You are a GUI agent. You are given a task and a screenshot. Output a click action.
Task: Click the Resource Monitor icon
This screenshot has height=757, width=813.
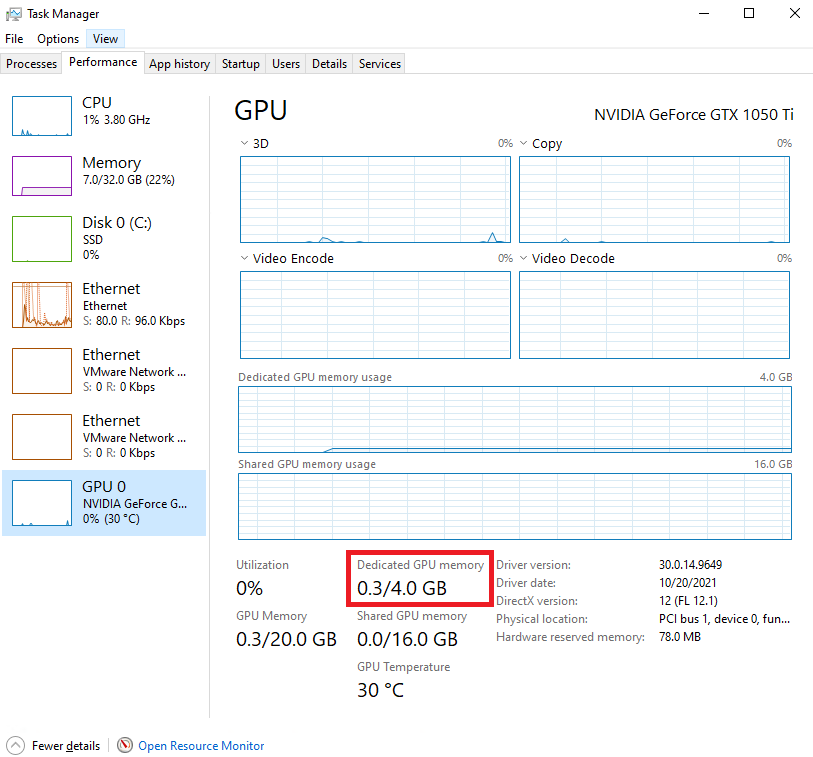124,746
